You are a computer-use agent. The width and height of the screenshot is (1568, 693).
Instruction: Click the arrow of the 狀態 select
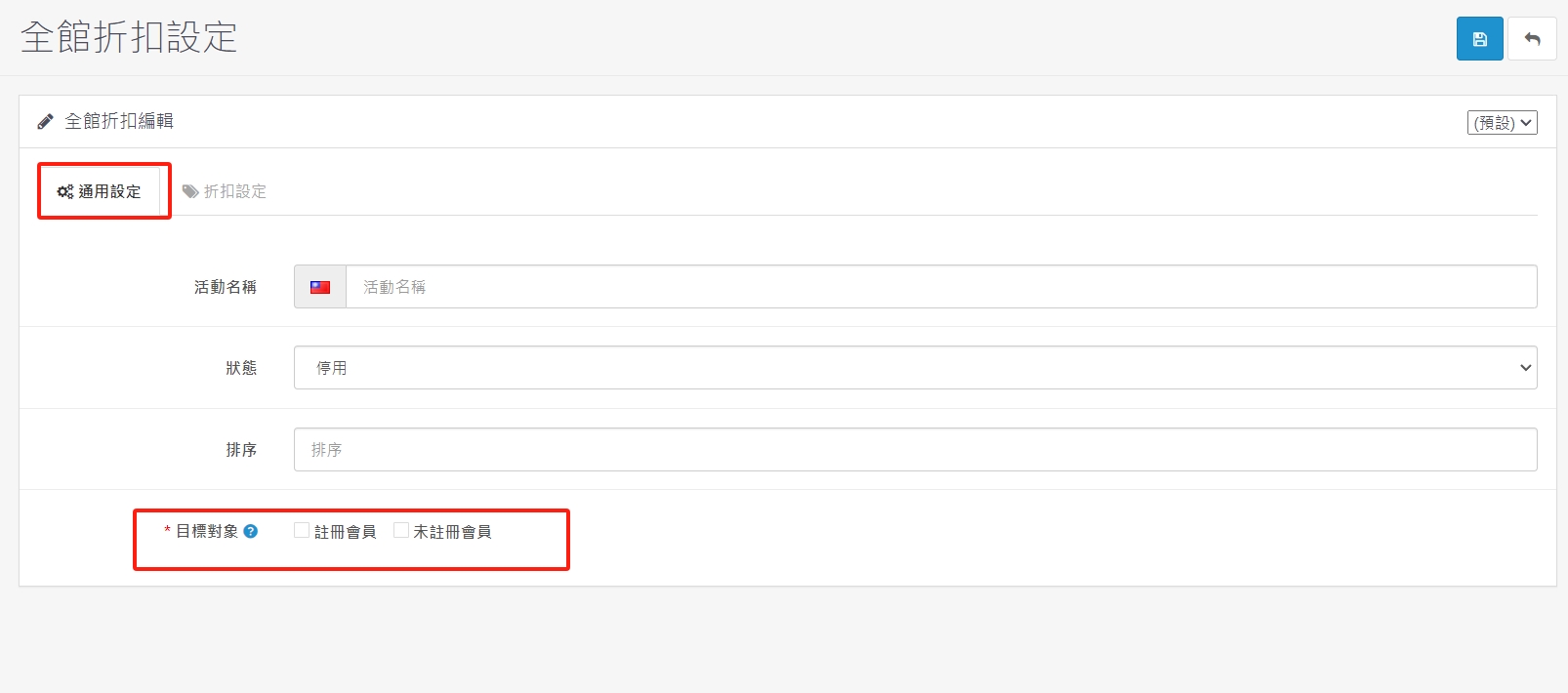pyautogui.click(x=1525, y=368)
